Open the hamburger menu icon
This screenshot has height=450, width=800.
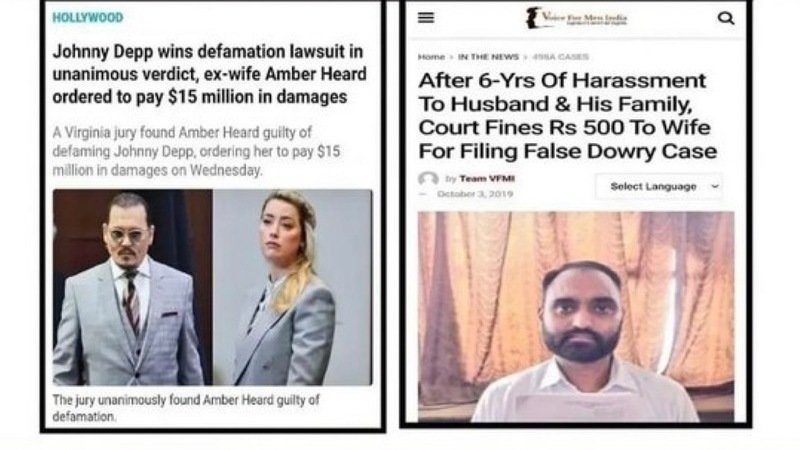tap(426, 18)
